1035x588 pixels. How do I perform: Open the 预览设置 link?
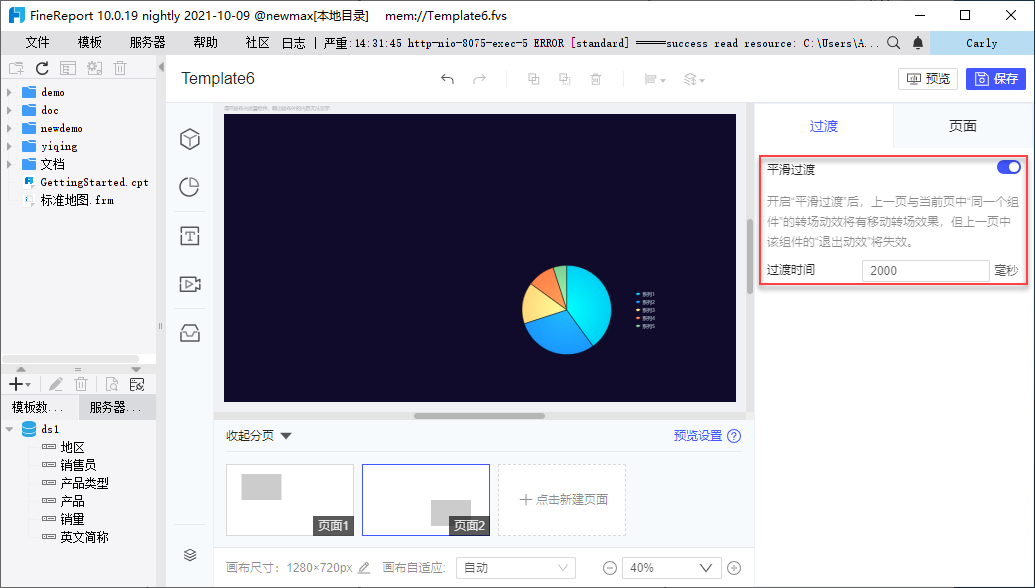click(x=698, y=436)
